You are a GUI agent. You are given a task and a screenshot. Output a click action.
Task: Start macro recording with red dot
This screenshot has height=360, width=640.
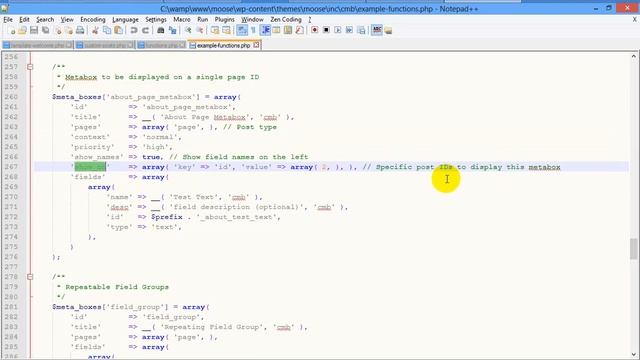click(315, 31)
